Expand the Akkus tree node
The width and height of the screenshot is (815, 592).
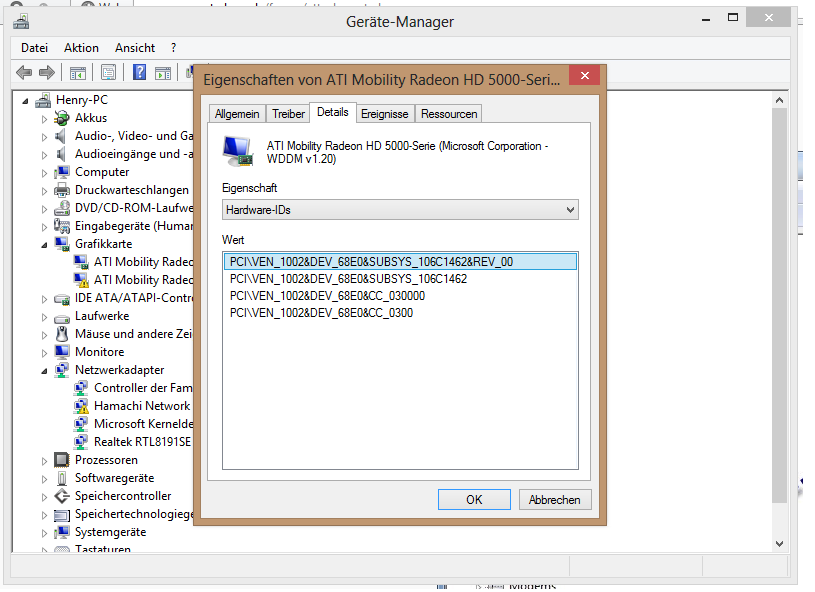(x=44, y=119)
